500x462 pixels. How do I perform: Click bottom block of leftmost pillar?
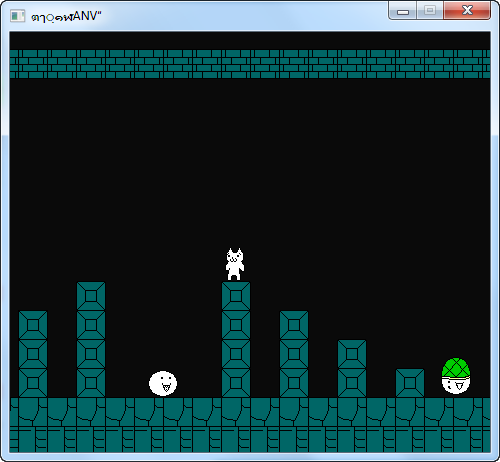[x=33, y=383]
